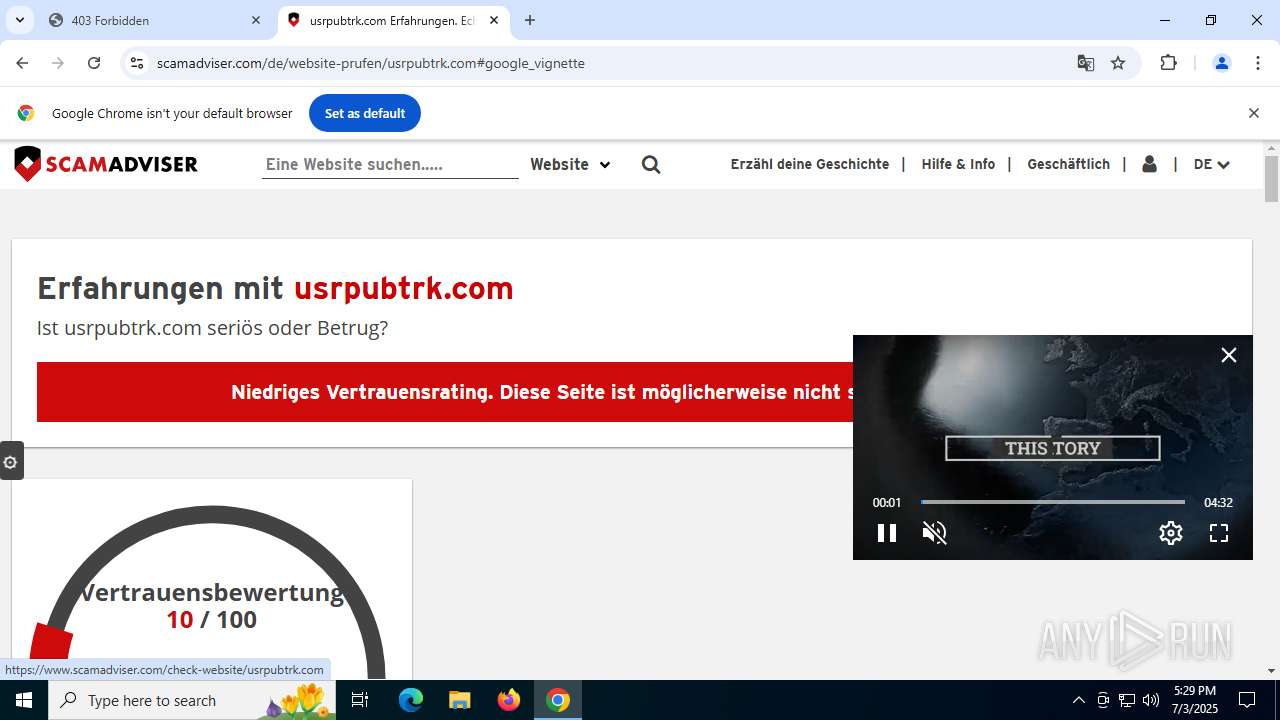Open 'Erzähl deine Geschichte' menu link

810,164
